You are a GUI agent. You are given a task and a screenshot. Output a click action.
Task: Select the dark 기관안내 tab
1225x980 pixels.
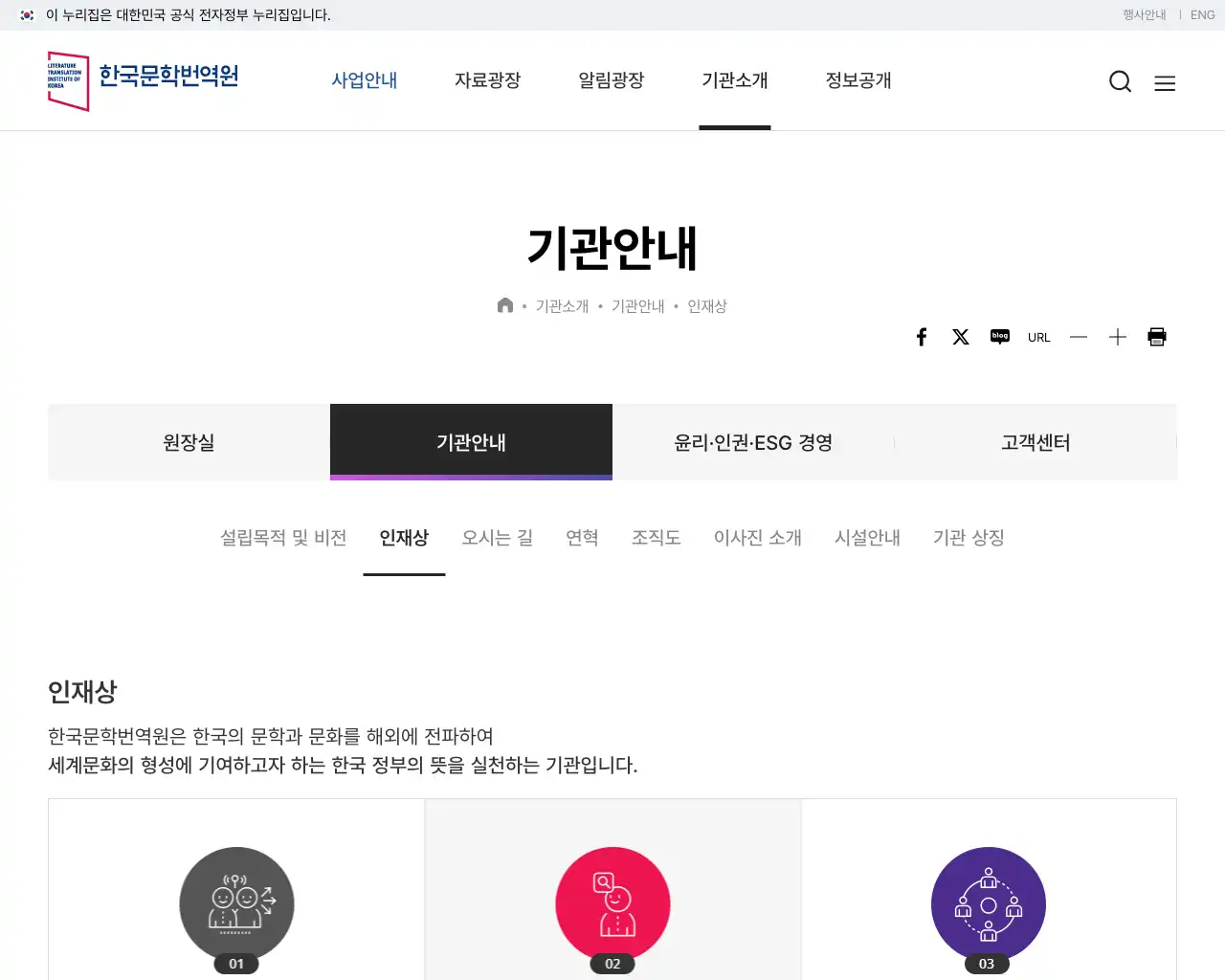[x=471, y=442]
